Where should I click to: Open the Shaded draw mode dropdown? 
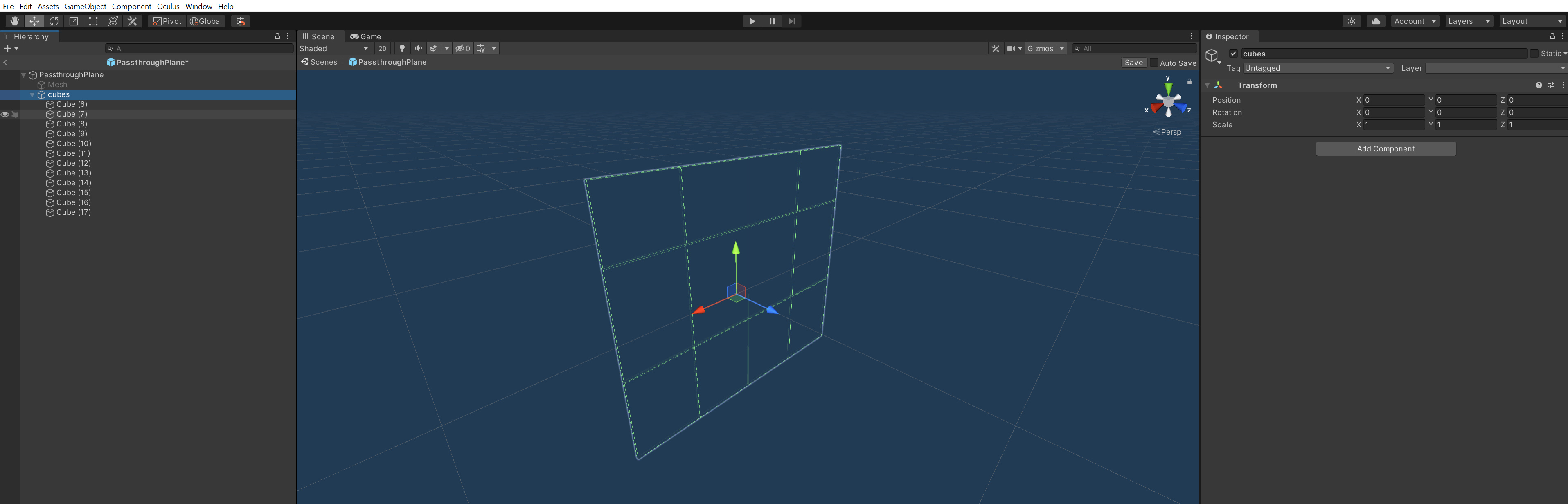tap(333, 49)
